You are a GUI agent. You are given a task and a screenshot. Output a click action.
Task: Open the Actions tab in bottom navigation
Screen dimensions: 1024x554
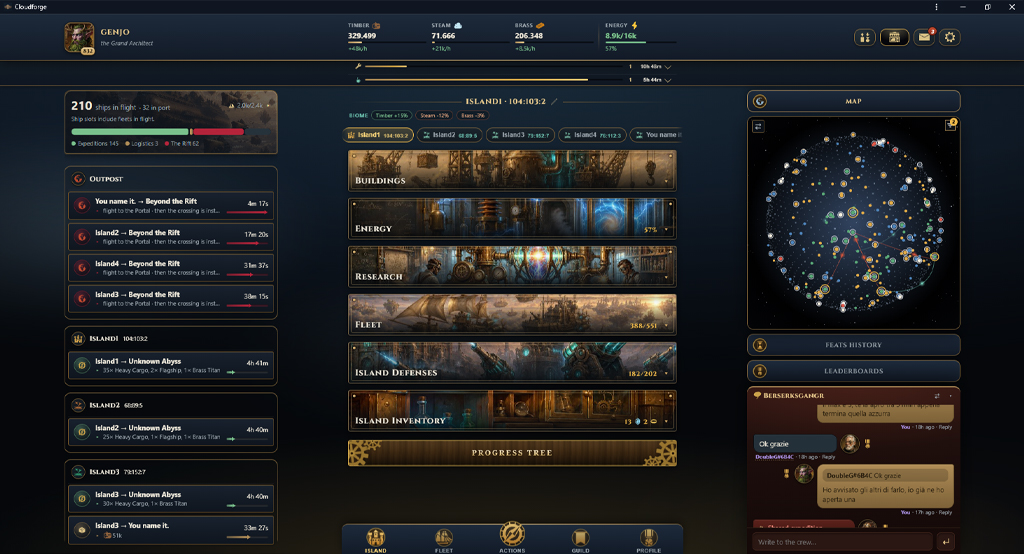click(x=512, y=538)
